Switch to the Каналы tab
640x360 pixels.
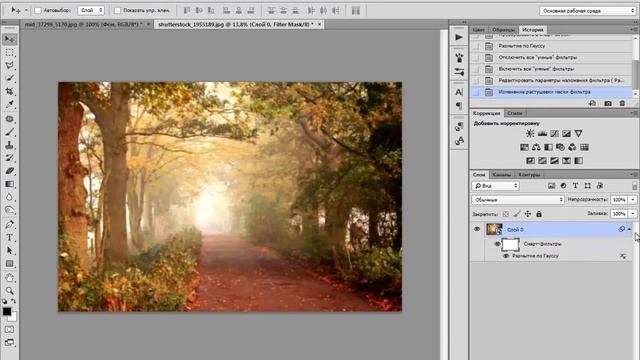click(x=502, y=175)
